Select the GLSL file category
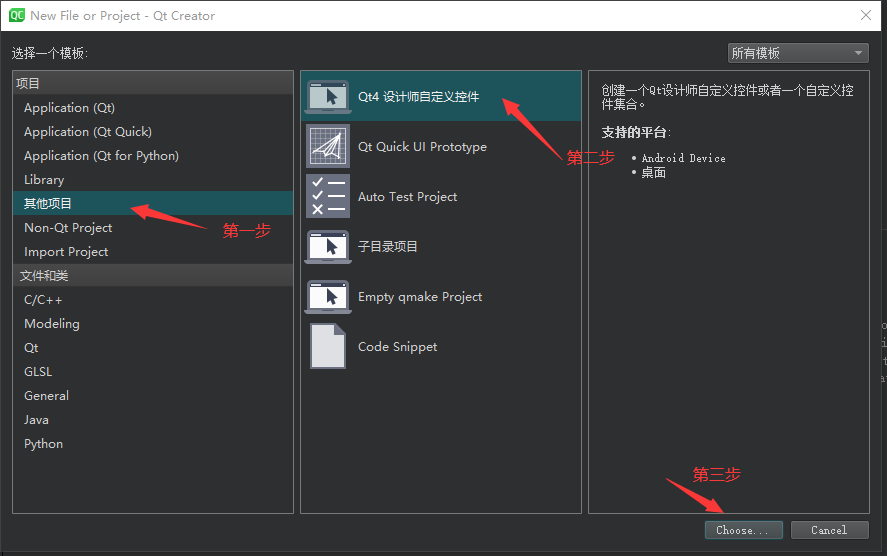887x556 pixels. pos(153,372)
